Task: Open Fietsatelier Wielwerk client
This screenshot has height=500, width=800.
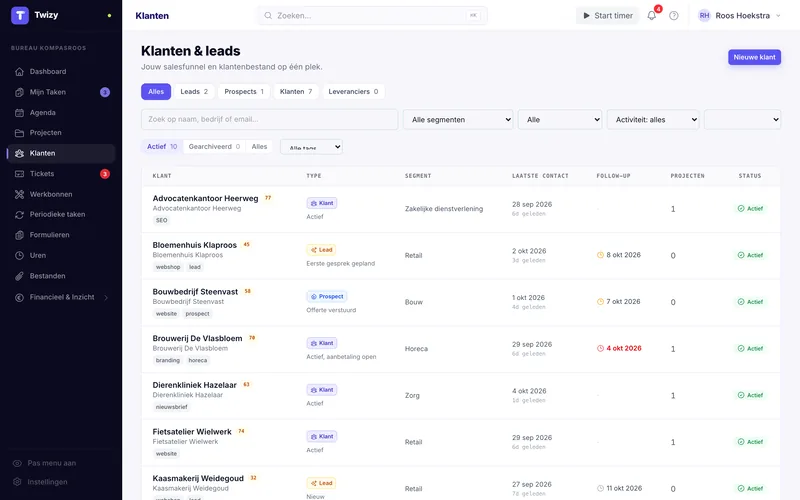Action: [192, 432]
